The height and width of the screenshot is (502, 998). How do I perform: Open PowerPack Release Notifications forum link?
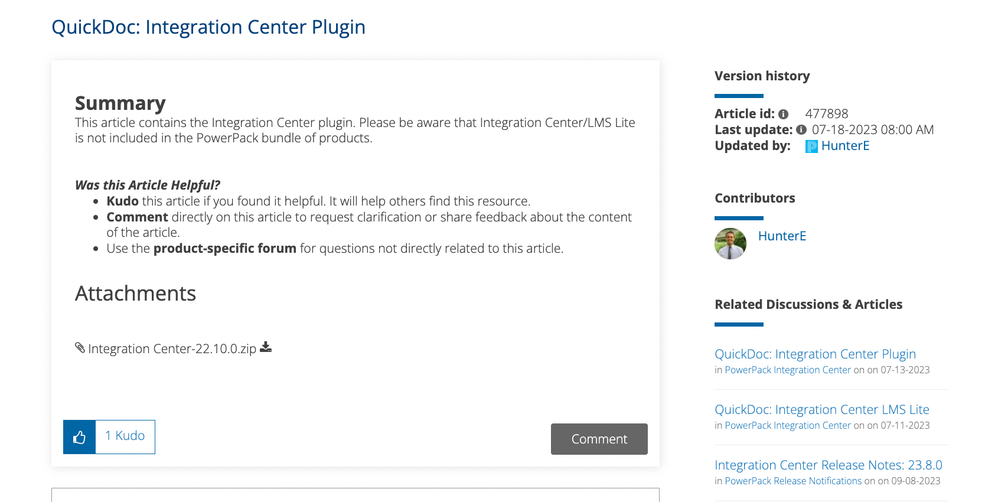(793, 481)
